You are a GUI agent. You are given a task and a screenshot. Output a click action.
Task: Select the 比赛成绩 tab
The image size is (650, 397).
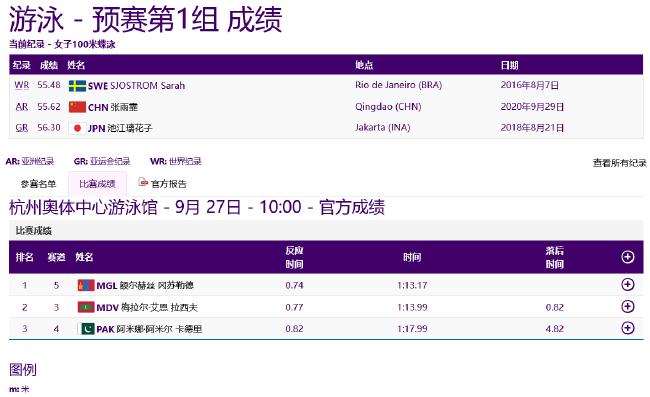point(97,184)
